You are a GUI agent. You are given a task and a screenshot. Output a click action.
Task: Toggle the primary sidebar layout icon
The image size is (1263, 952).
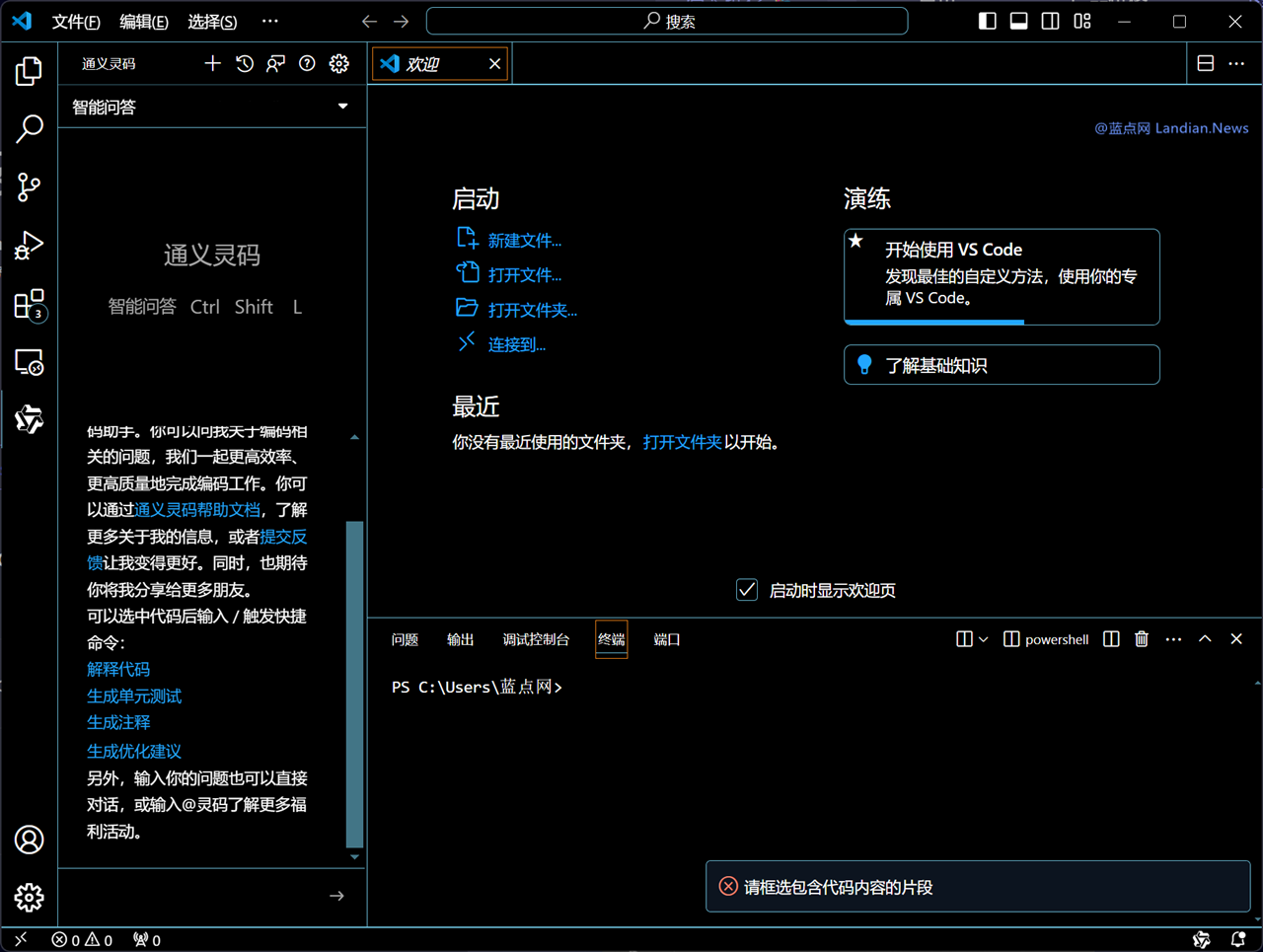click(x=988, y=21)
